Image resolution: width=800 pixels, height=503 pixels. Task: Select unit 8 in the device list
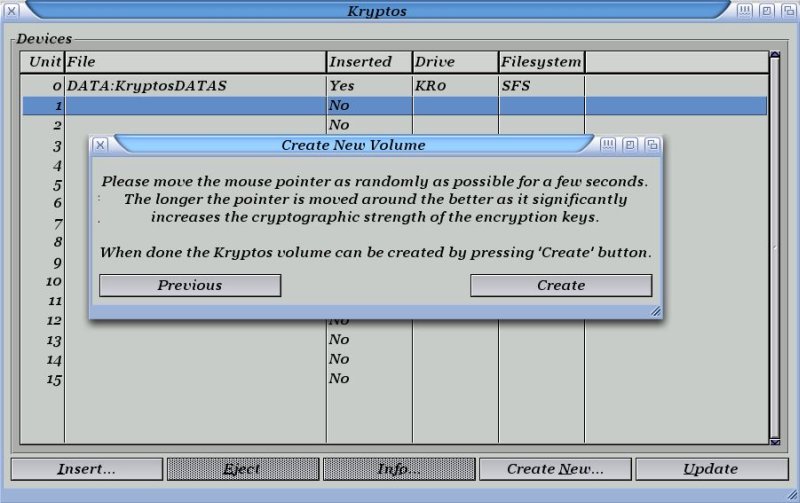tap(57, 242)
